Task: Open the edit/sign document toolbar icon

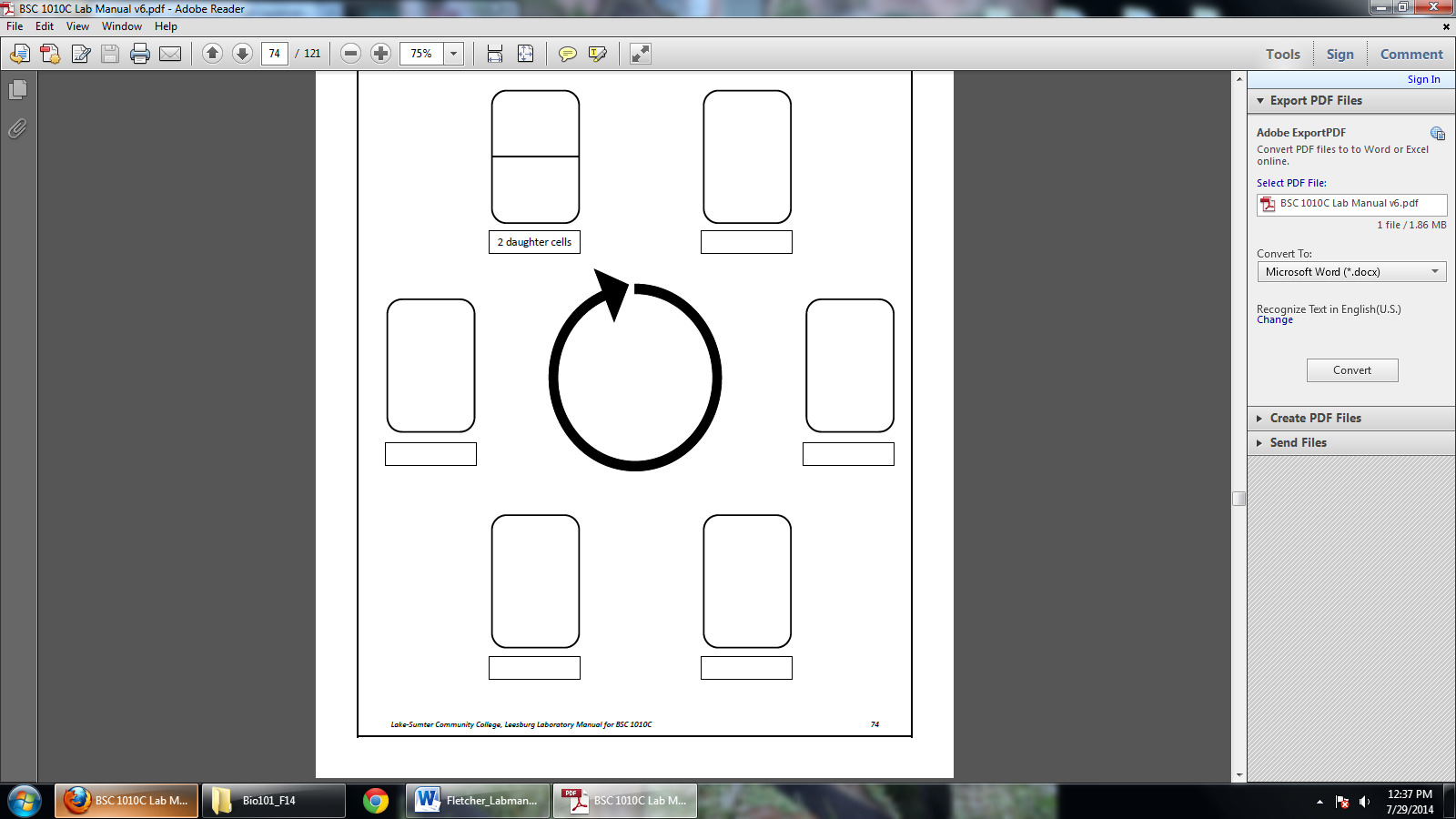Action: (x=81, y=54)
